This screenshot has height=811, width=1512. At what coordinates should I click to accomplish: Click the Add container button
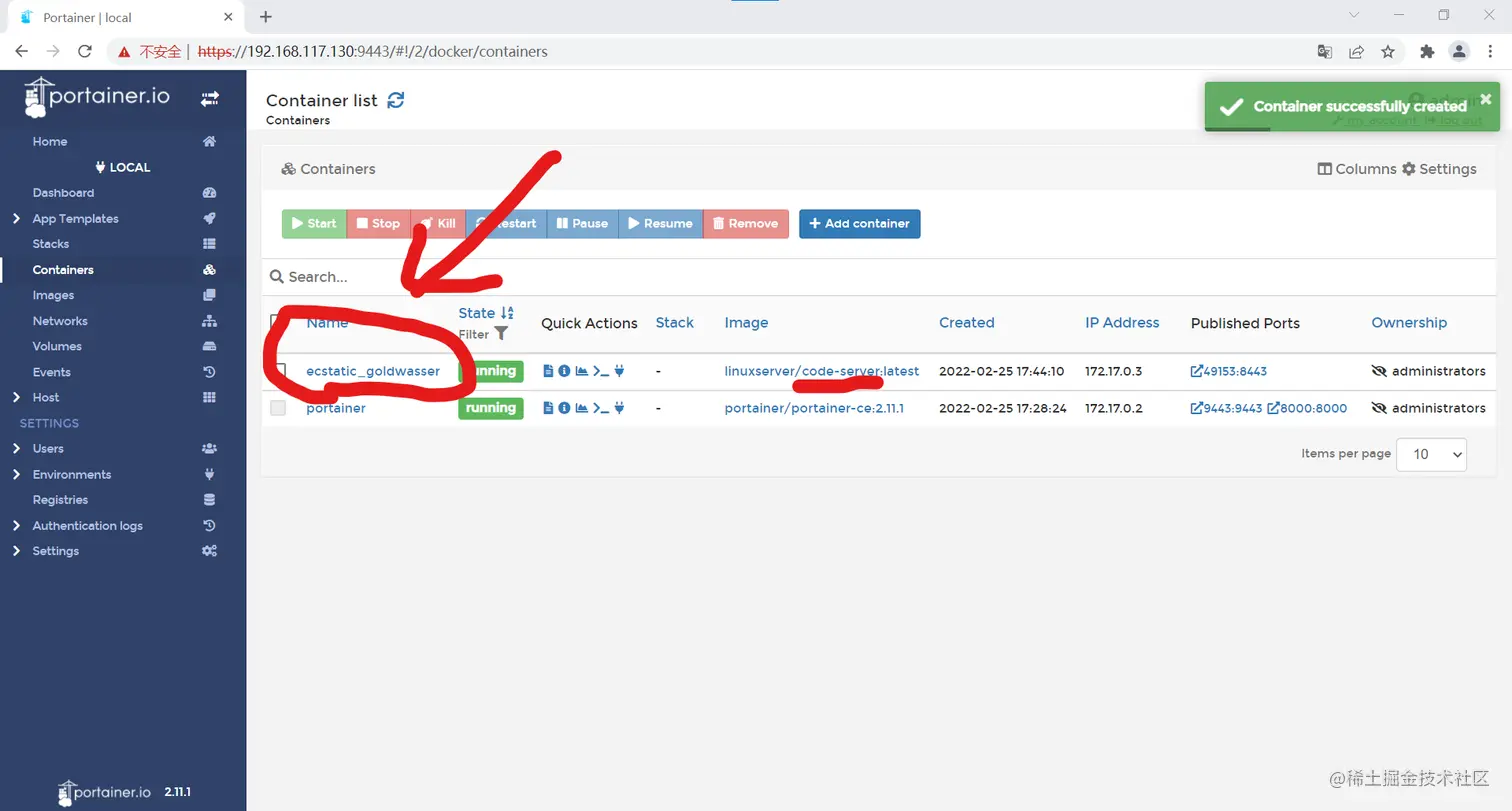(x=859, y=224)
